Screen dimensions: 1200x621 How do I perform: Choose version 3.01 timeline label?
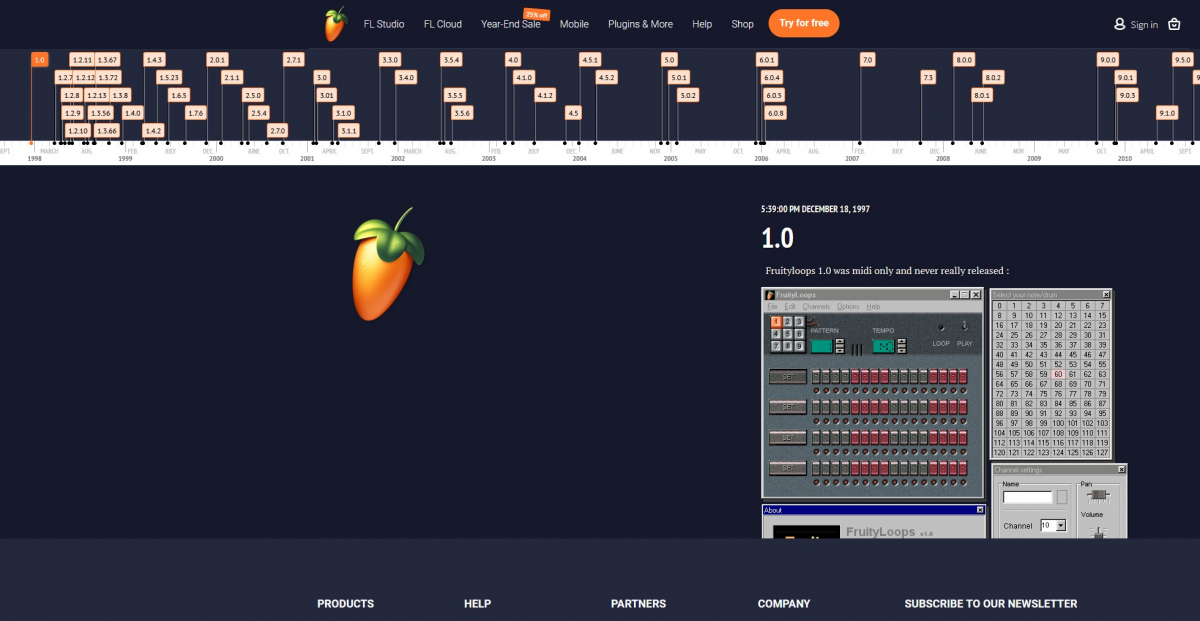327,95
